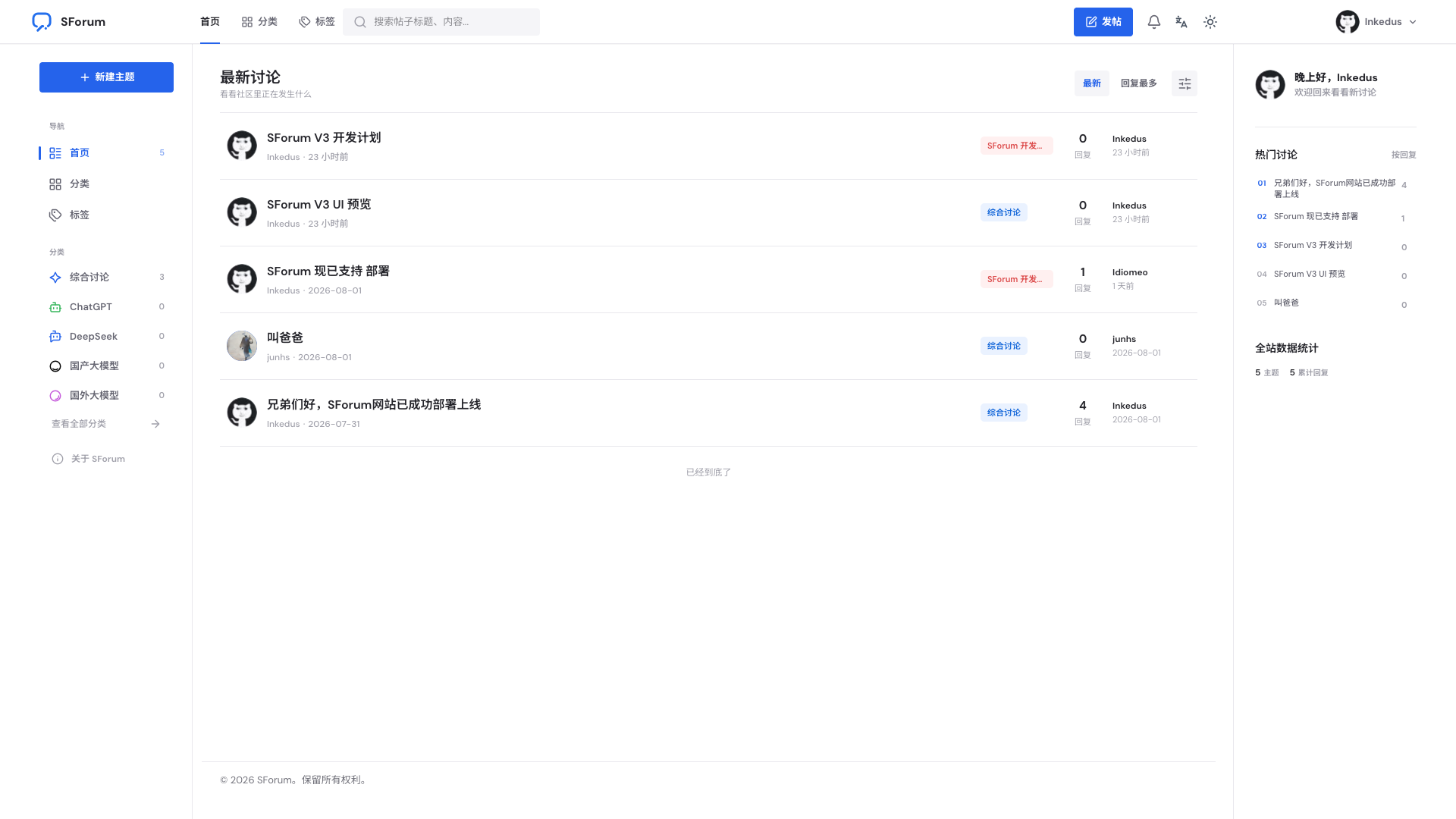Click the search magnifier icon
Image resolution: width=1456 pixels, height=819 pixels.
click(x=360, y=22)
